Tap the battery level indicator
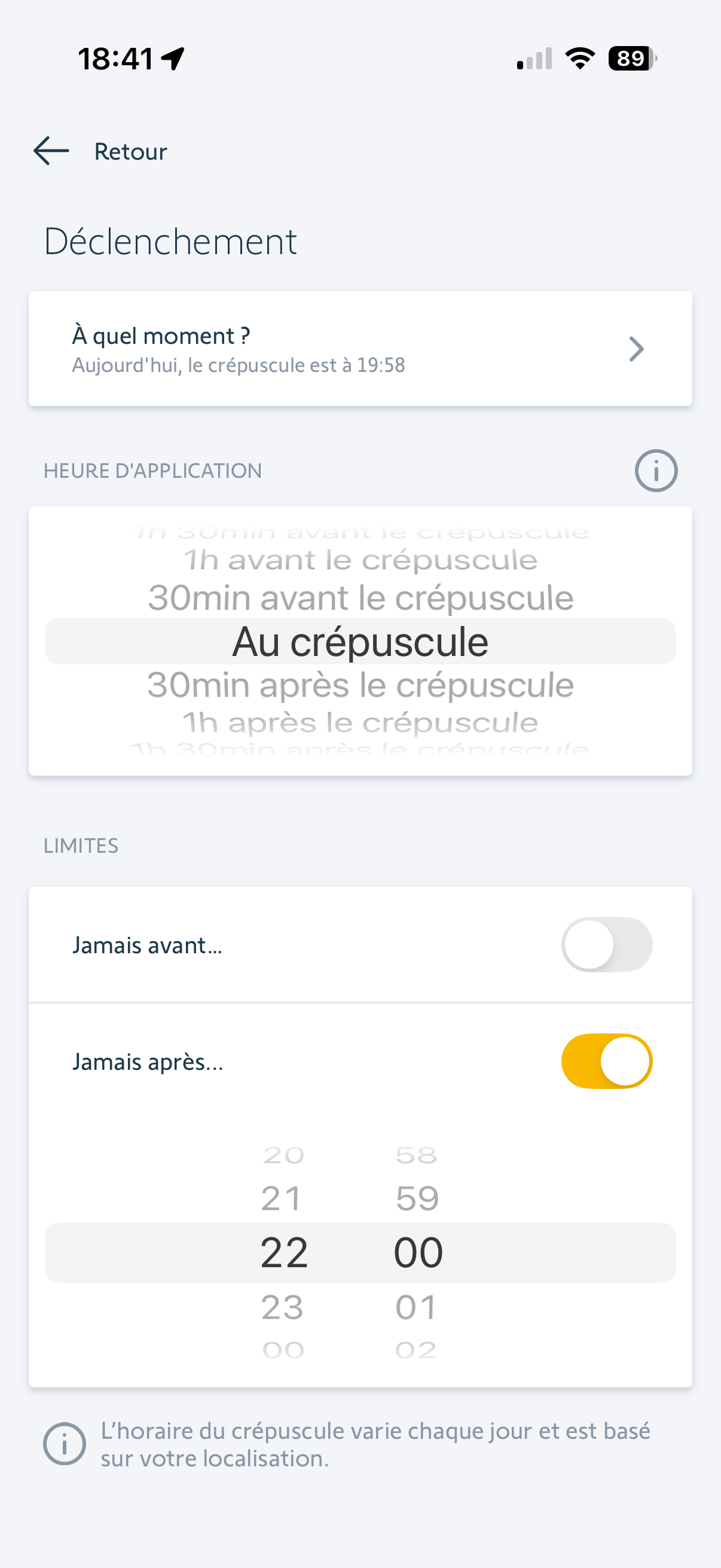This screenshot has width=721, height=1568. click(x=632, y=59)
